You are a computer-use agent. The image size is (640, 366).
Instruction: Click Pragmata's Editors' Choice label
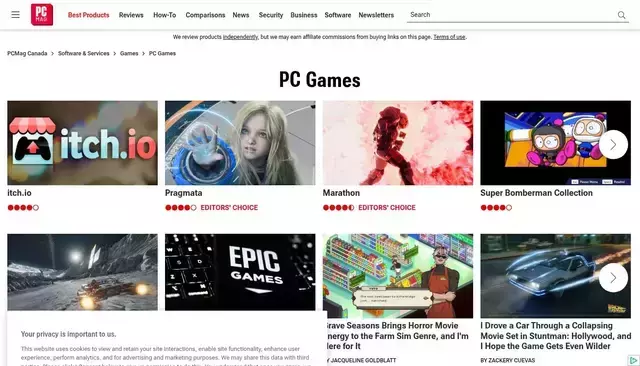click(x=229, y=208)
